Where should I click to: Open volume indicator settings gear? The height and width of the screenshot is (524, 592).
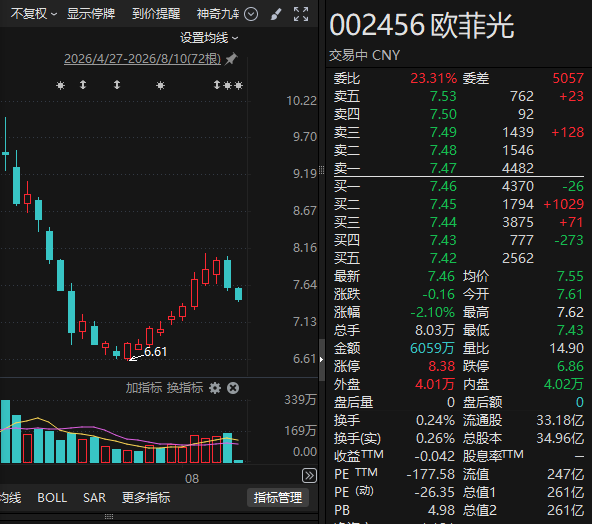pos(215,388)
